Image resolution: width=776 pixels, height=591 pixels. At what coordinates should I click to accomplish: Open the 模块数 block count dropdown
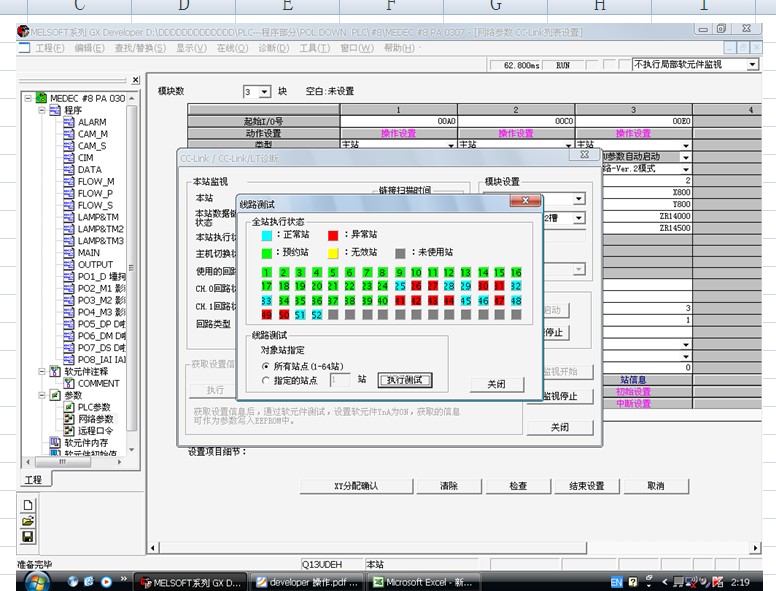click(265, 92)
